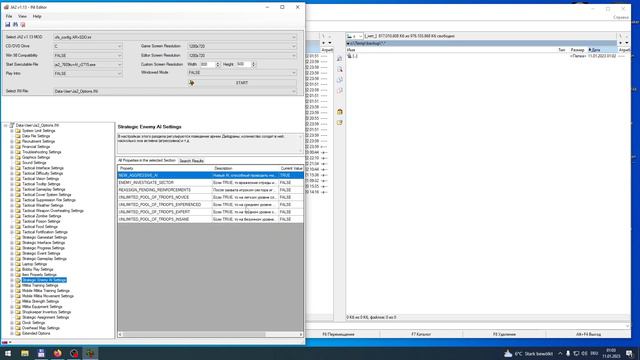Image resolution: width=640 pixels, height=360 pixels.
Task: Click the [..] parent folder entry in Total Commander
Action: coord(352,56)
